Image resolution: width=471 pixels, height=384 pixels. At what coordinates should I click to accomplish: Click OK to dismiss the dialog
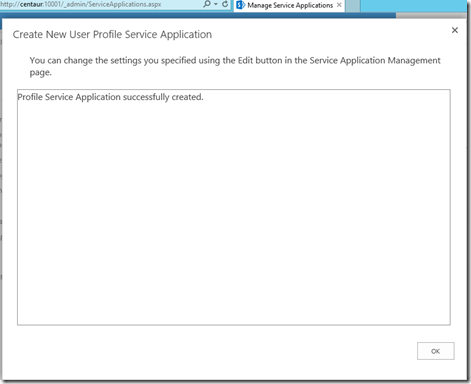[435, 351]
